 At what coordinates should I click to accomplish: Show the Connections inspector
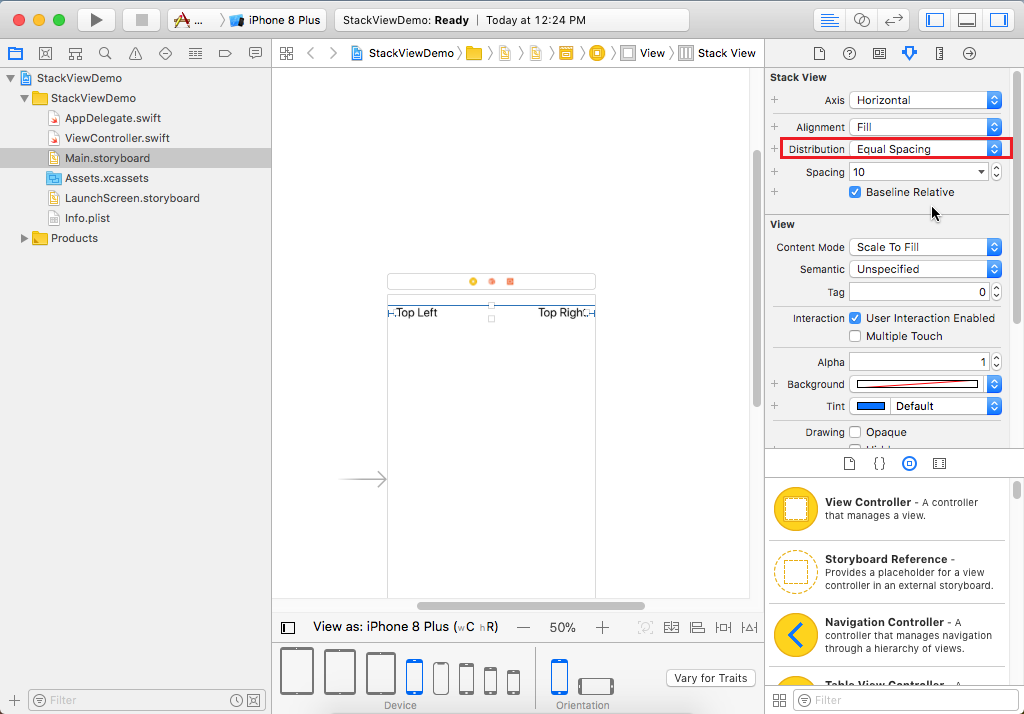click(x=969, y=54)
